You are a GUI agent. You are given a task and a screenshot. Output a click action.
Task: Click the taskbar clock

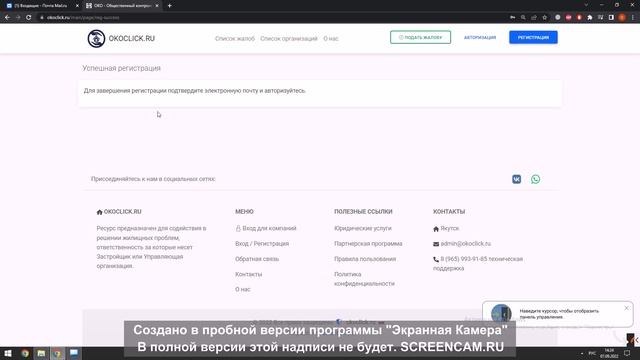[609, 353]
